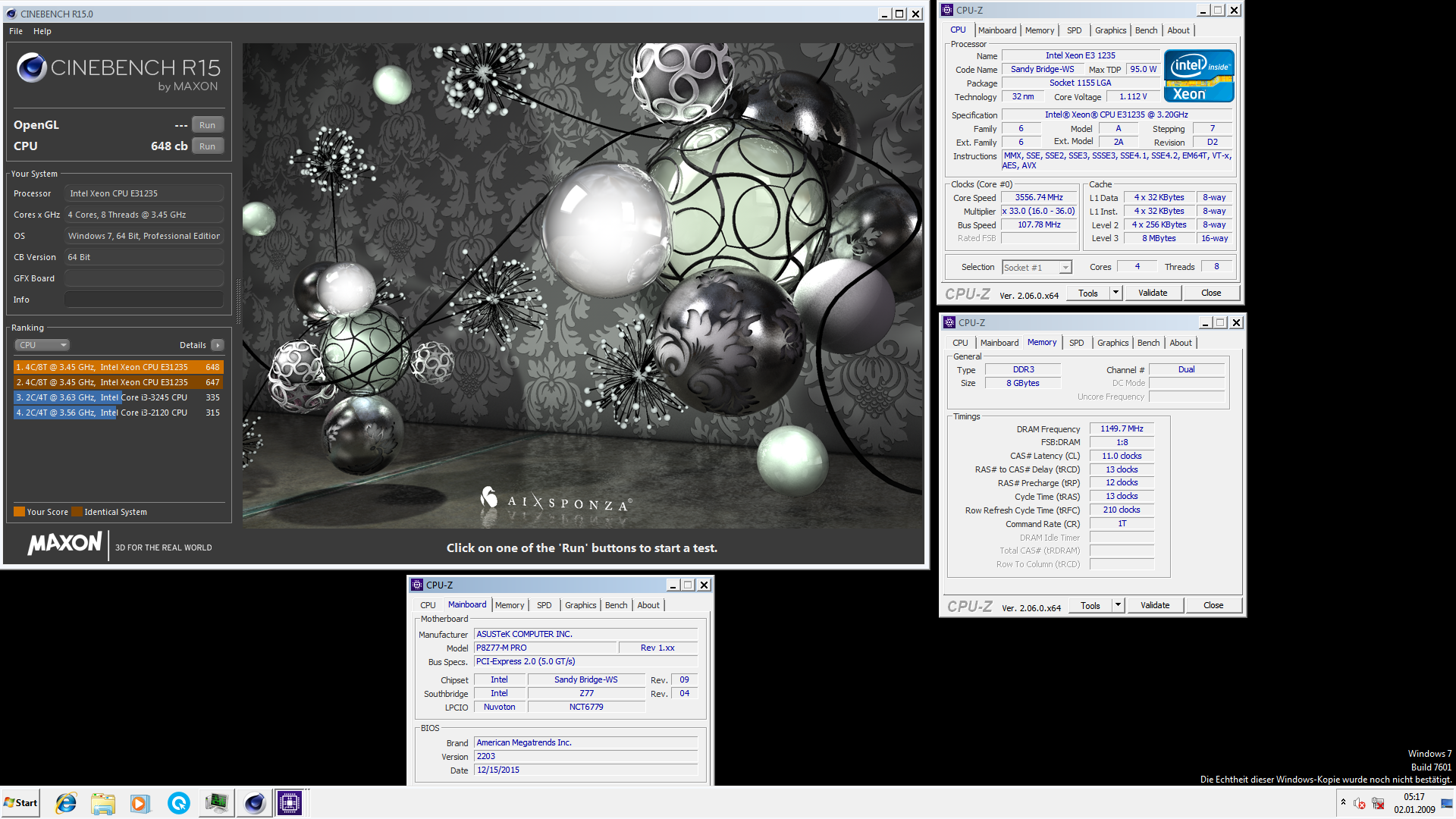Click the muted speaker tray icon
This screenshot has height=819, width=1456.
(1360, 803)
